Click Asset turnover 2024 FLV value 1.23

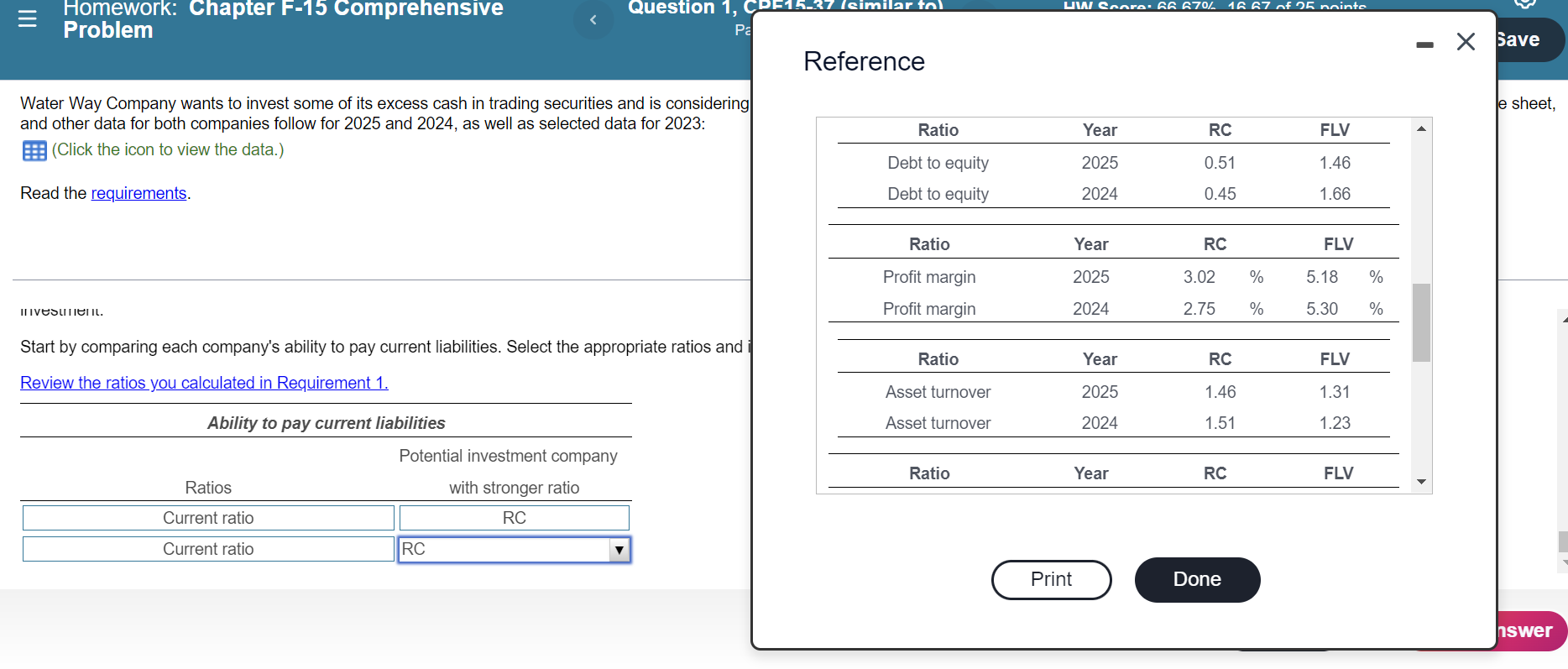(1335, 423)
